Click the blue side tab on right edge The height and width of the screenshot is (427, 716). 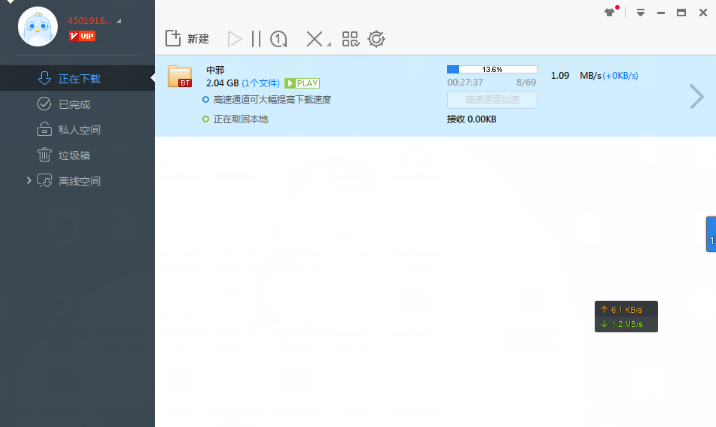click(711, 234)
